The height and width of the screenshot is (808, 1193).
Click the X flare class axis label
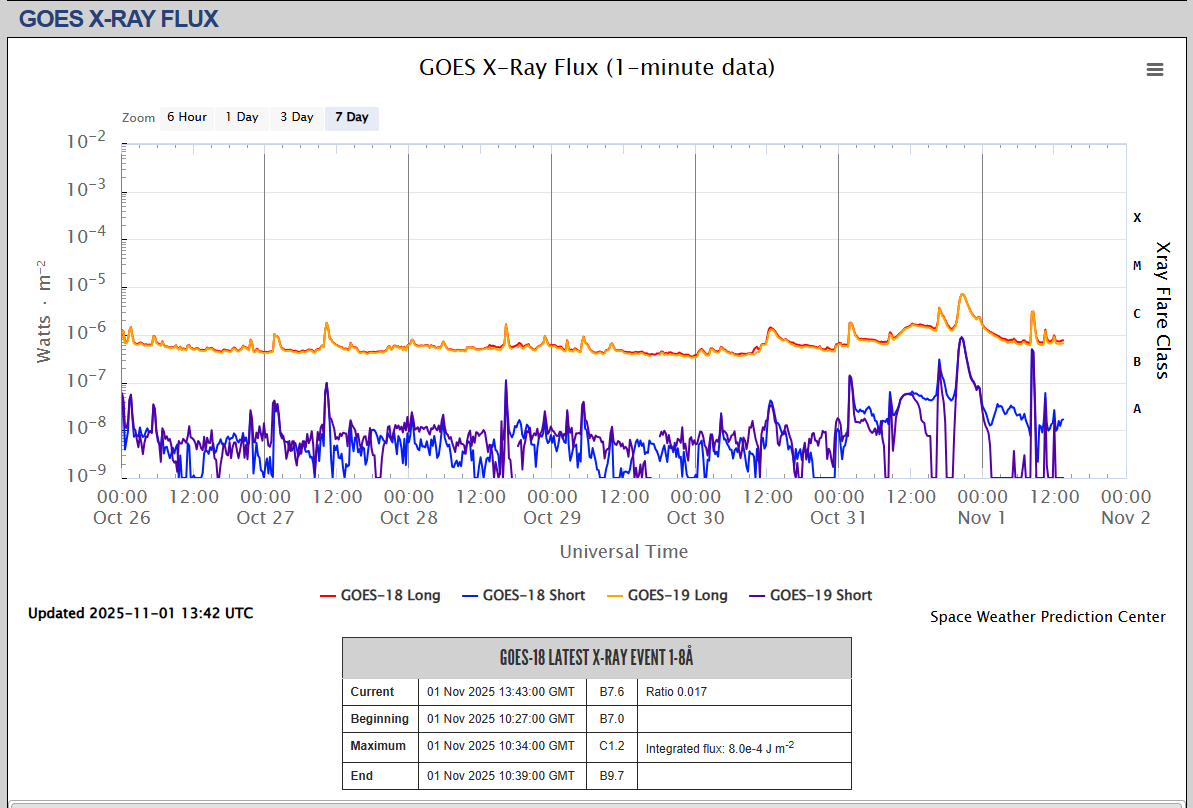click(1137, 217)
